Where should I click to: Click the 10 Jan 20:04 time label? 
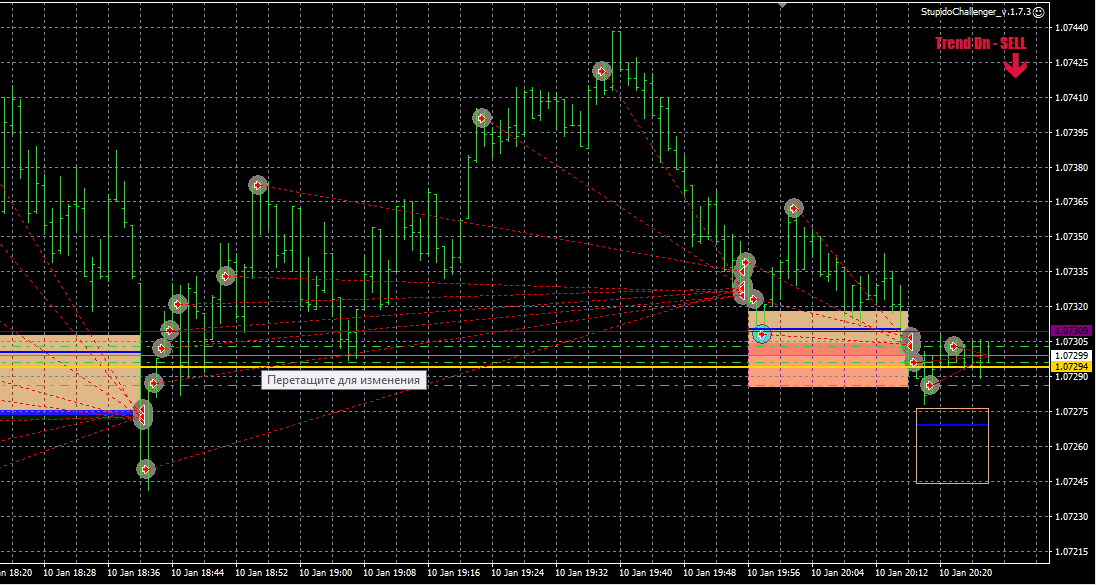[839, 572]
